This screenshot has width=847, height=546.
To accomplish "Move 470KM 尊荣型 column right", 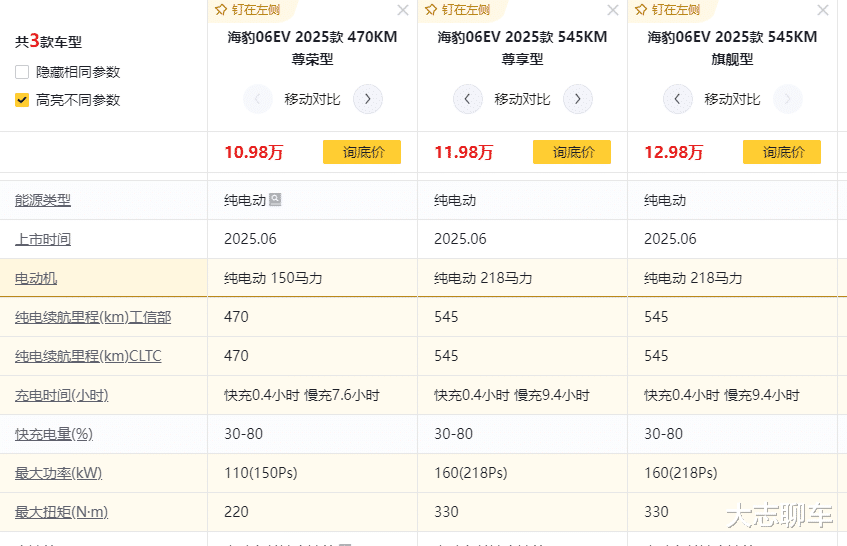I will click(x=368, y=99).
